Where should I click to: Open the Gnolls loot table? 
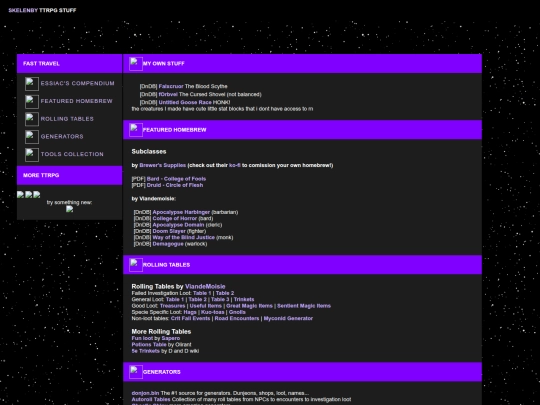[x=237, y=312]
